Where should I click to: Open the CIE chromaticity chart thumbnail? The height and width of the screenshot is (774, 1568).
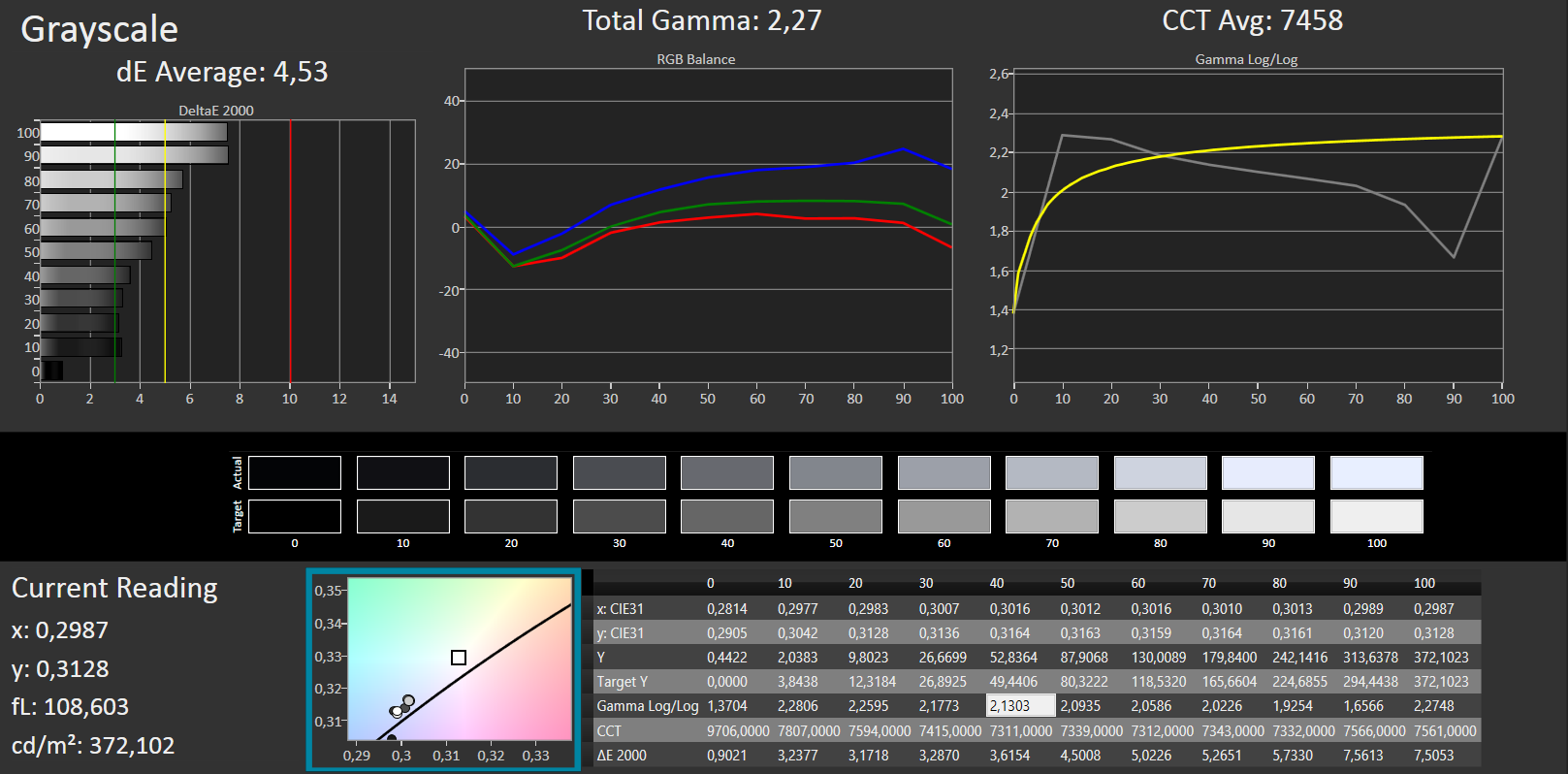444,669
